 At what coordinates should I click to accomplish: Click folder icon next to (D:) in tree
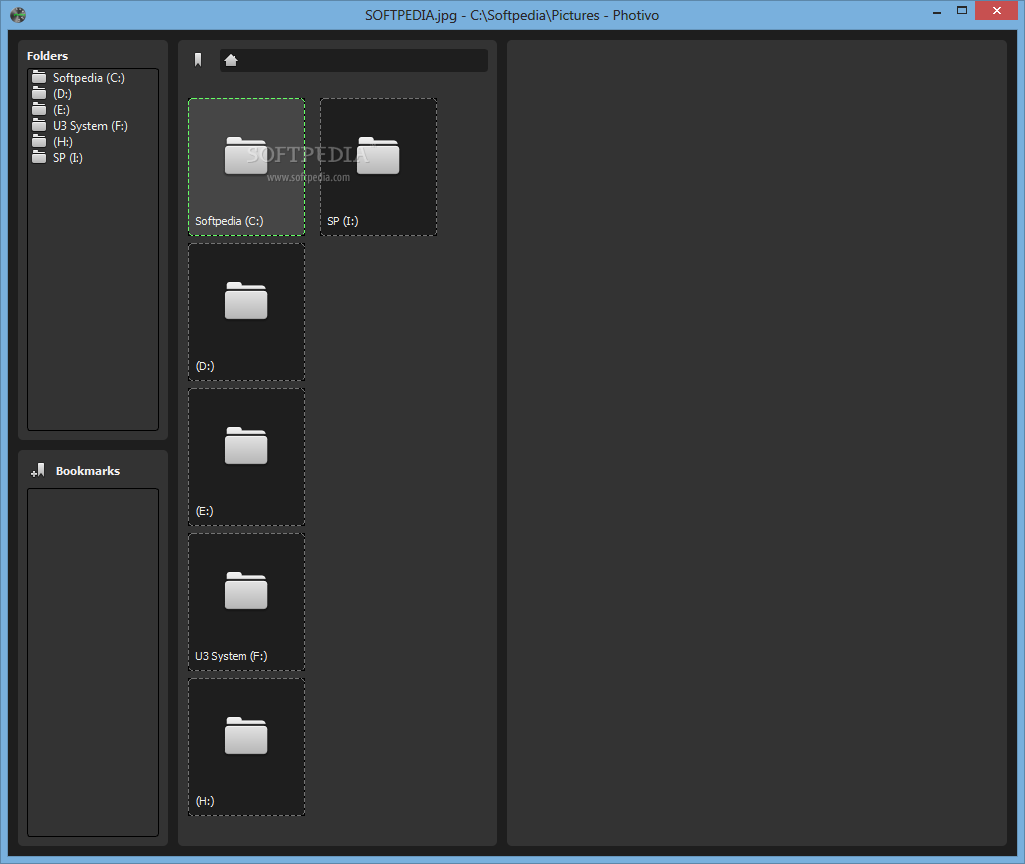tap(39, 93)
